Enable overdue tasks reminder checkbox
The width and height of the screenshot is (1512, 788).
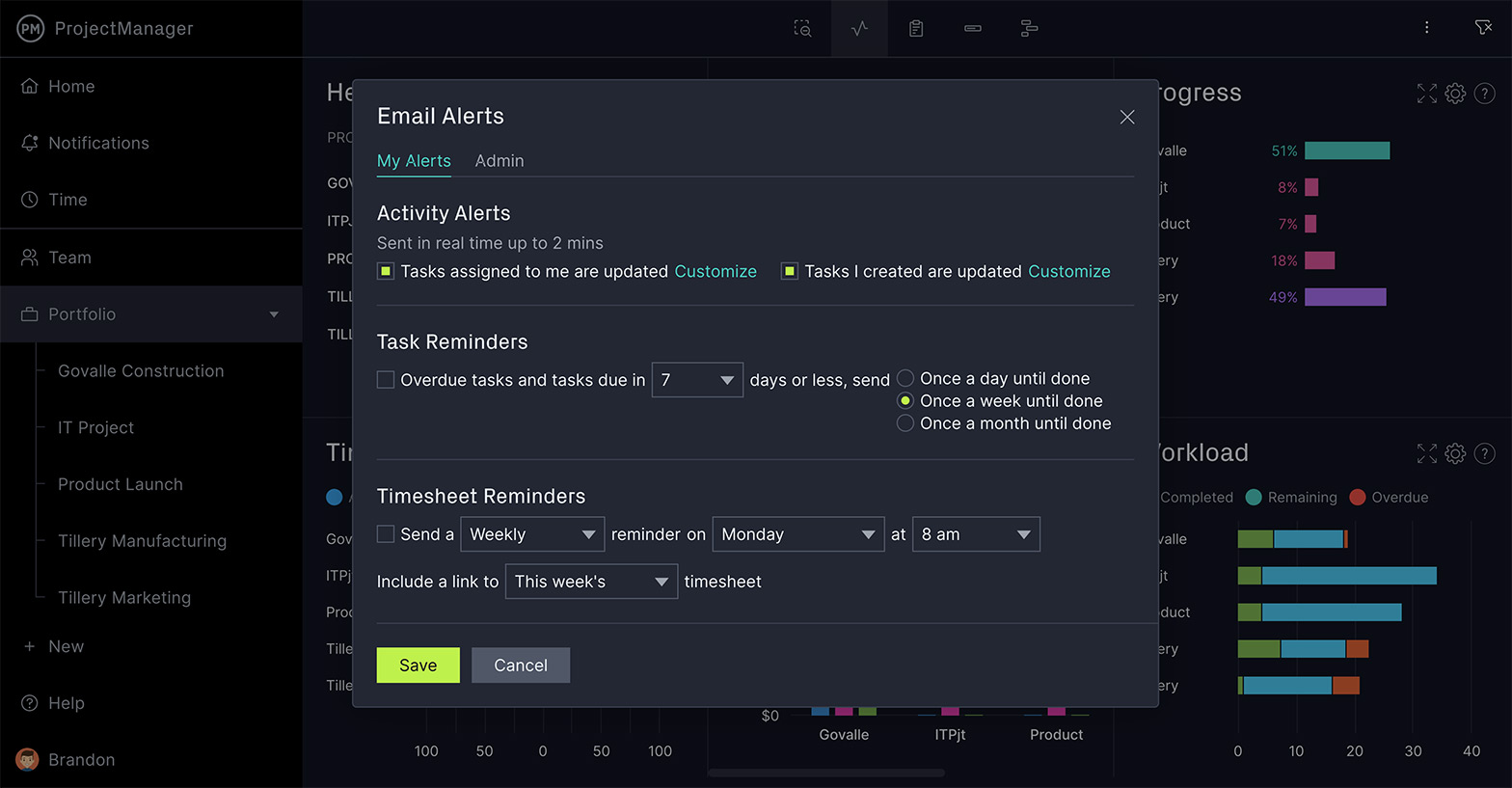[386, 380]
